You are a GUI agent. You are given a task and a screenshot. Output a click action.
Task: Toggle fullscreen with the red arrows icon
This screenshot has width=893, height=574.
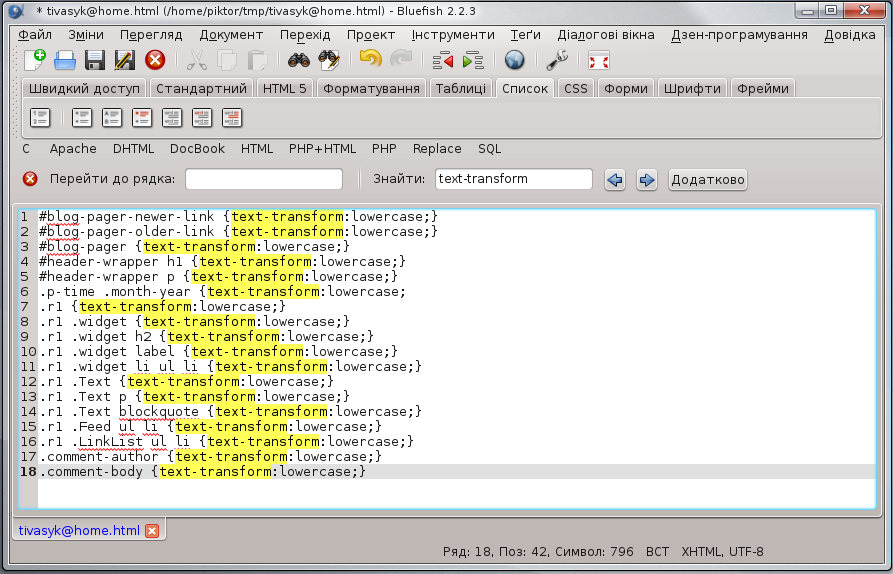[599, 60]
